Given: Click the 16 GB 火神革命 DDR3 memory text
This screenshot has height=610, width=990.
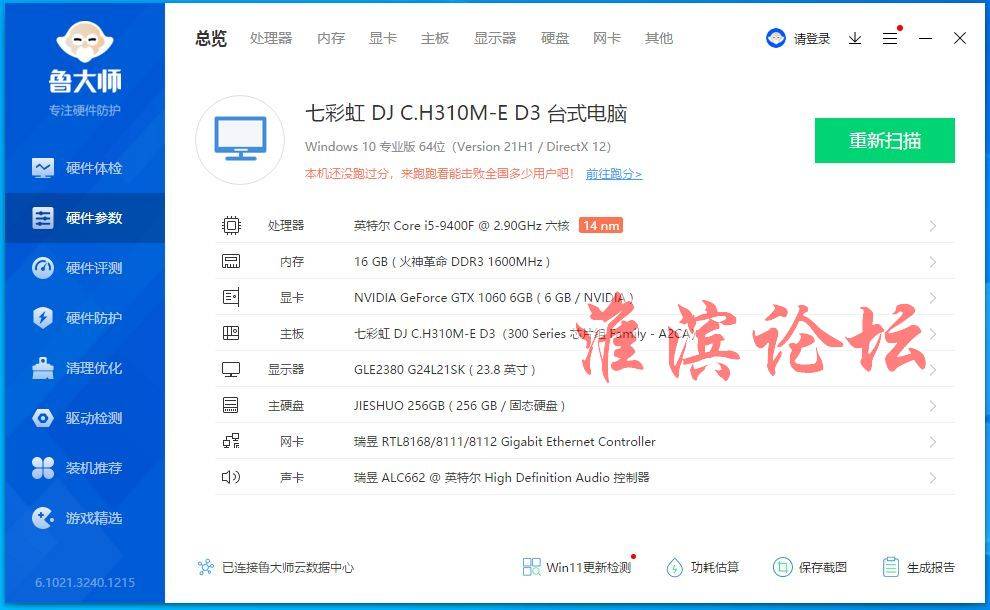Looking at the screenshot, I should tap(452, 261).
